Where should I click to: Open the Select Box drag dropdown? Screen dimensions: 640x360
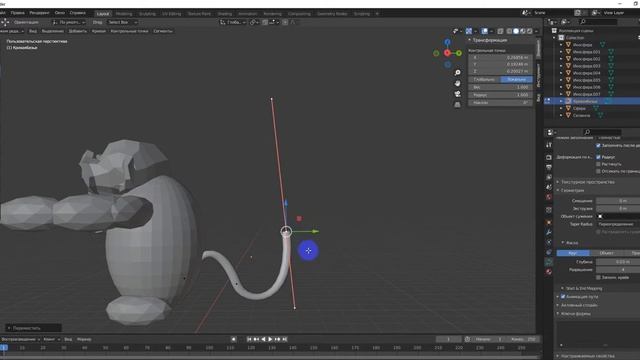(x=121, y=22)
